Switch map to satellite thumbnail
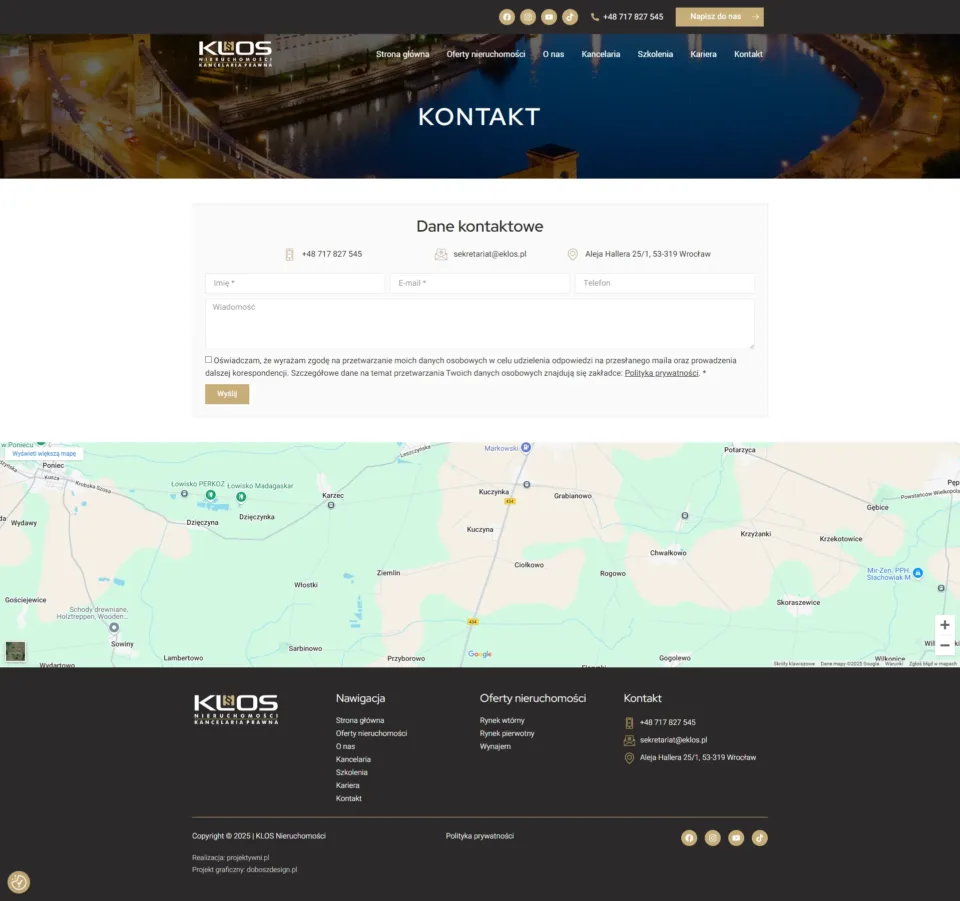Image resolution: width=960 pixels, height=901 pixels. [15, 651]
